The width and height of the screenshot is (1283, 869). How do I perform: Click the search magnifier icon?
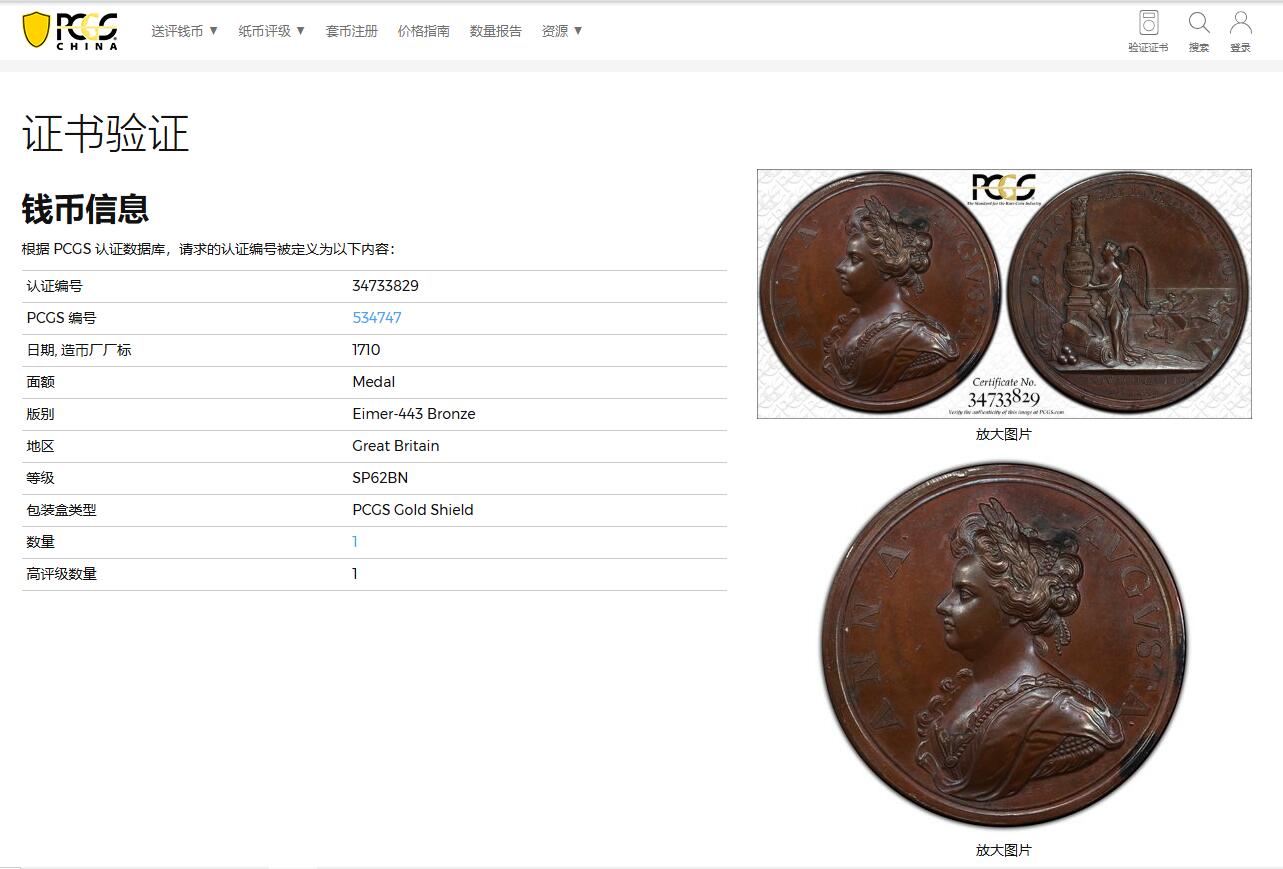pos(1198,24)
